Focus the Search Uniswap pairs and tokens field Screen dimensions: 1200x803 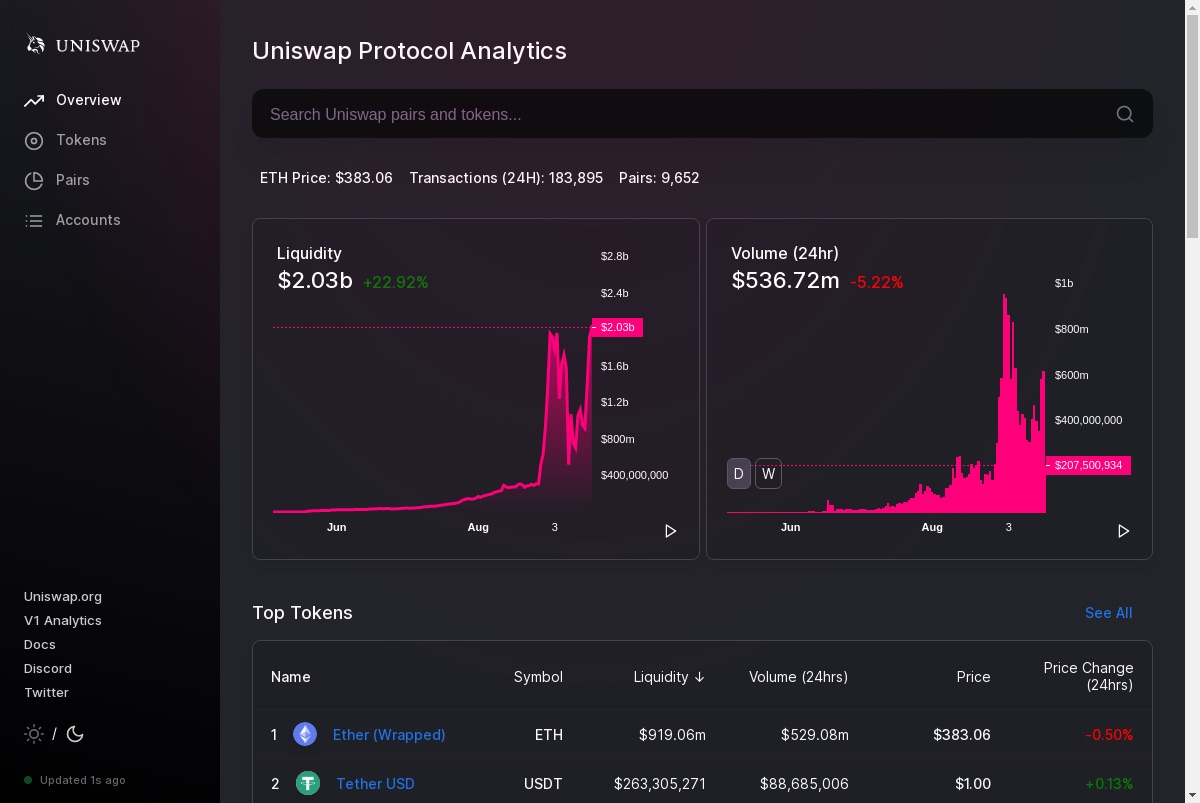pos(702,114)
